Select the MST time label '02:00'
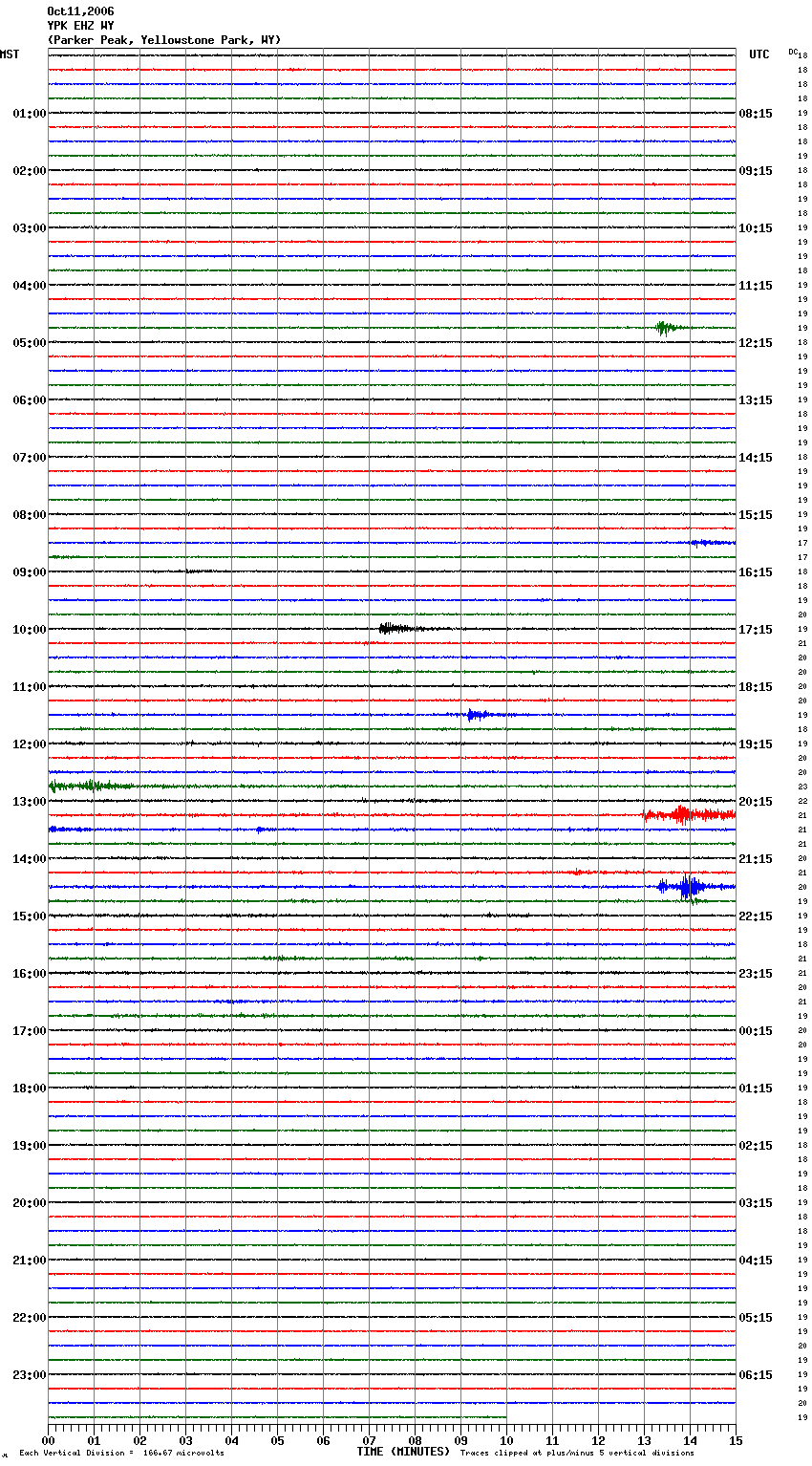 [30, 171]
